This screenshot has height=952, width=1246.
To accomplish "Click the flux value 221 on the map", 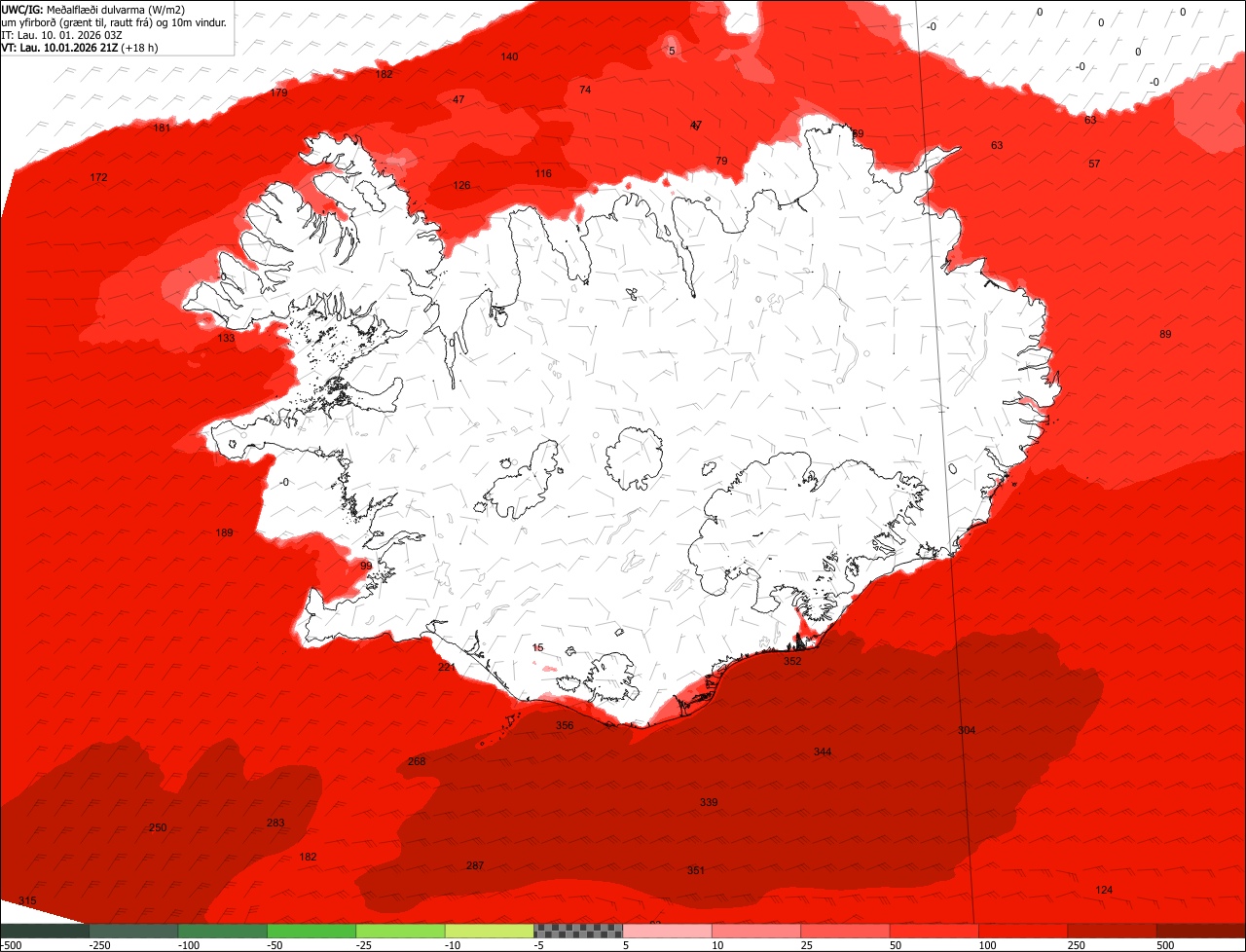I will [447, 667].
